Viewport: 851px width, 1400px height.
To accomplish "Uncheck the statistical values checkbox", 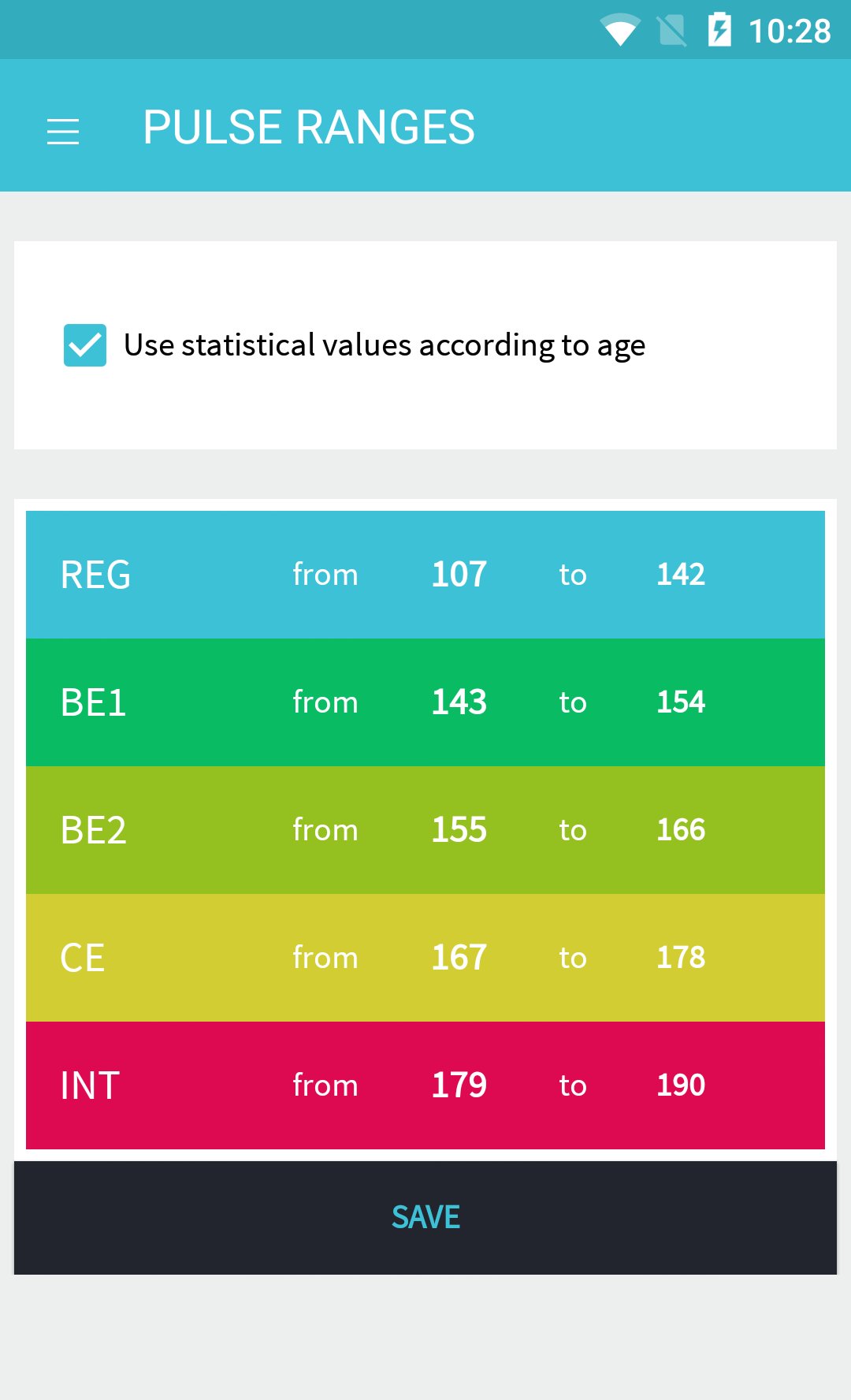I will point(85,345).
